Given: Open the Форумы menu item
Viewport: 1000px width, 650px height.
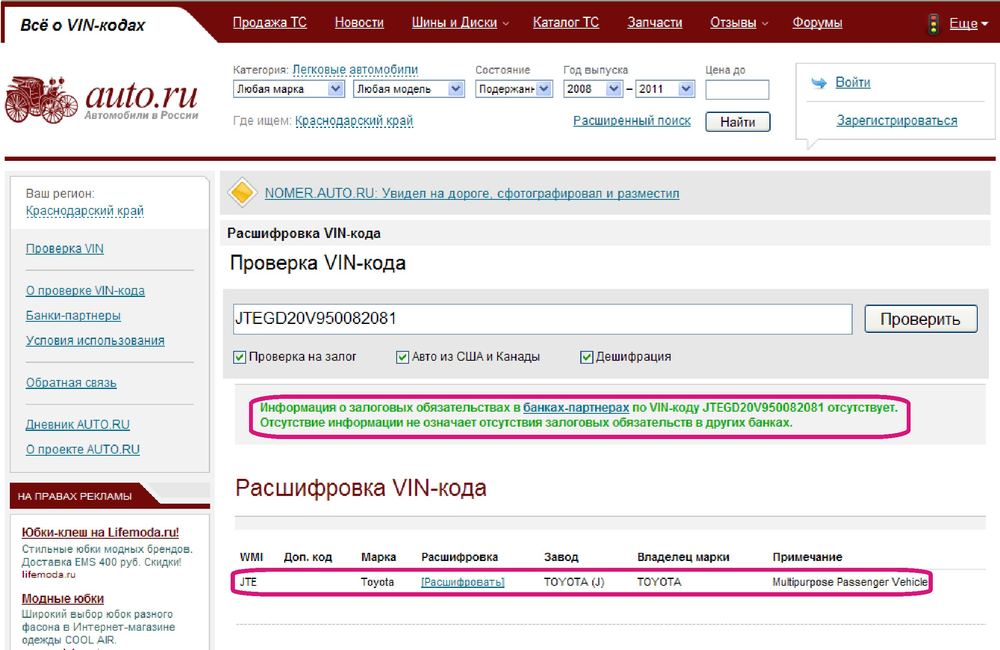Looking at the screenshot, I should 817,22.
